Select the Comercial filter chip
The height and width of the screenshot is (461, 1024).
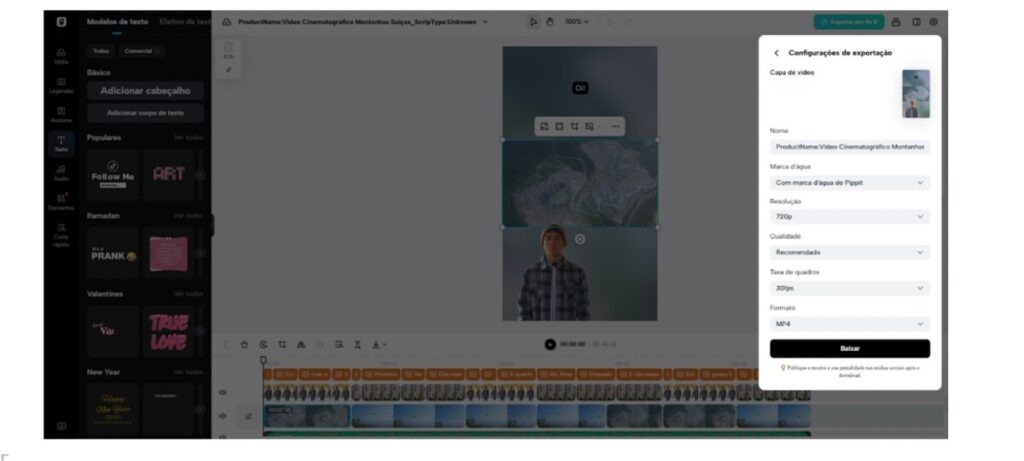(x=141, y=51)
